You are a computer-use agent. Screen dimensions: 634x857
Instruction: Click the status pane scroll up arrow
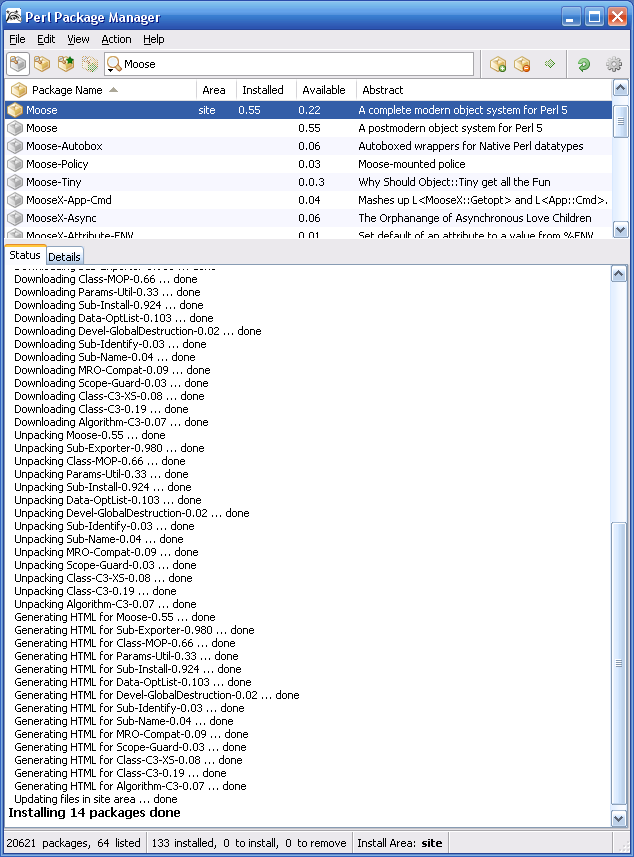[619, 274]
